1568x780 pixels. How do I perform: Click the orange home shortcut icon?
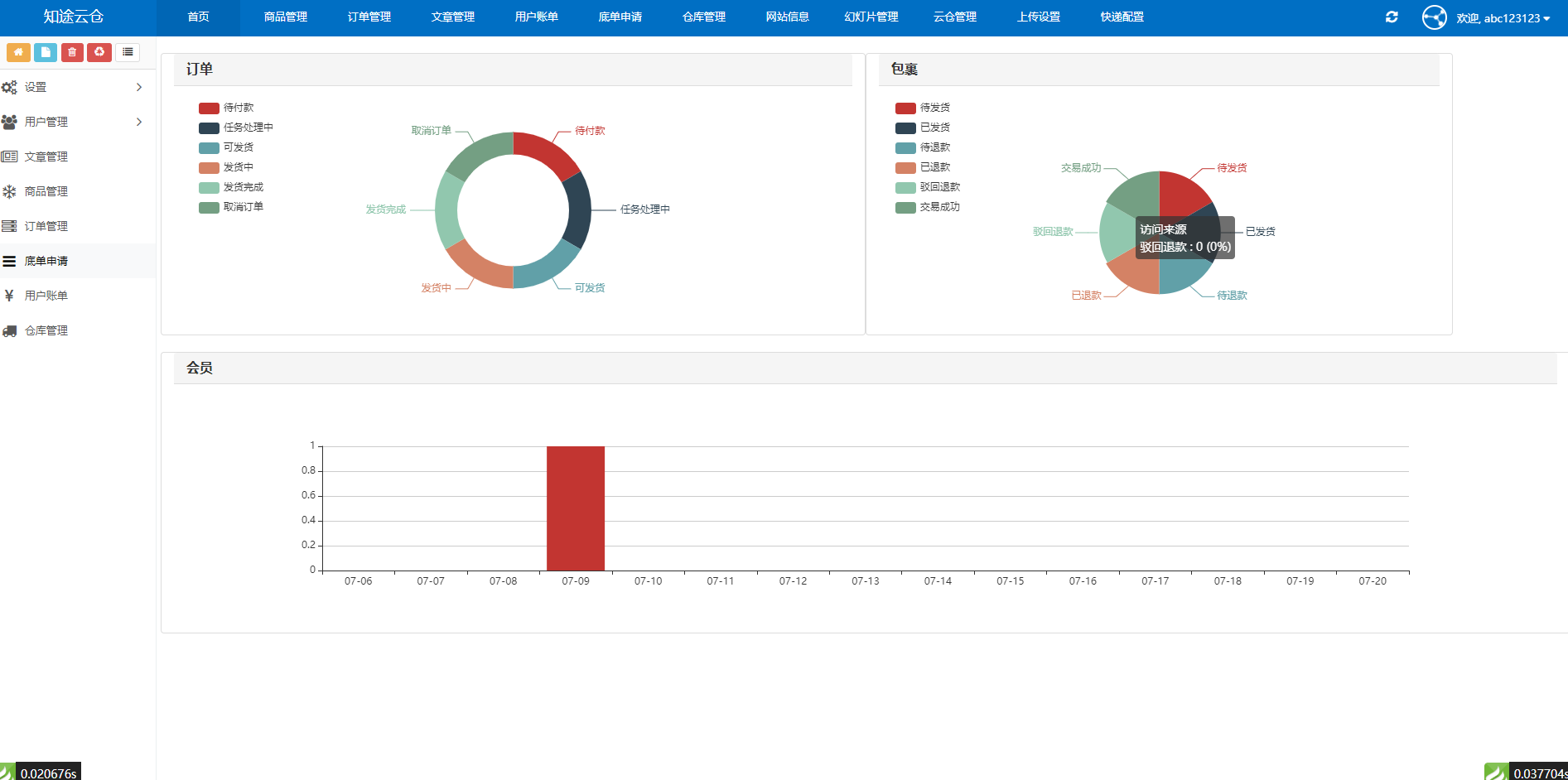tap(18, 52)
